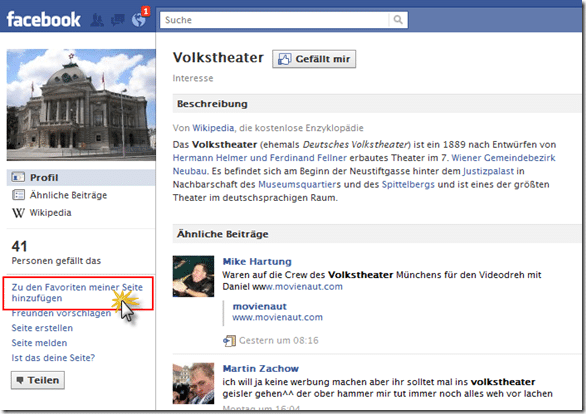Open www.movienaut.com under movienaut title
This screenshot has height=414, width=586.
tap(277, 317)
